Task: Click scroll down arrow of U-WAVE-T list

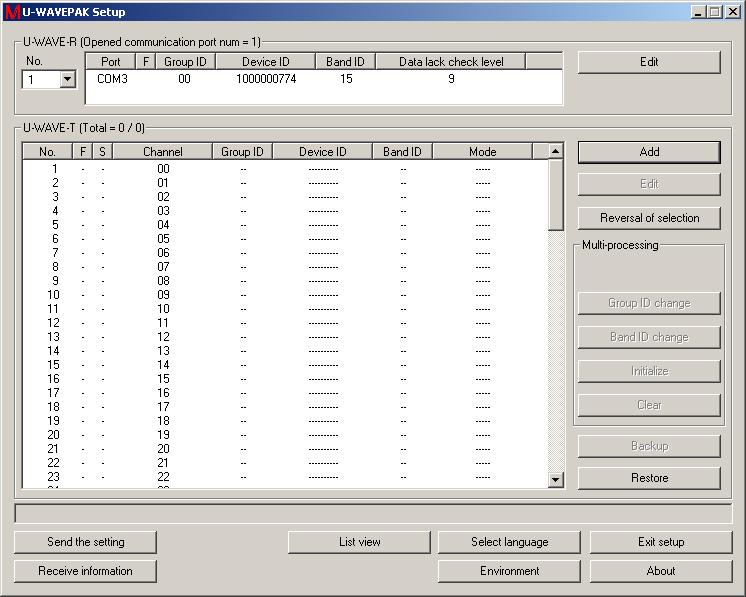Action: tap(555, 480)
